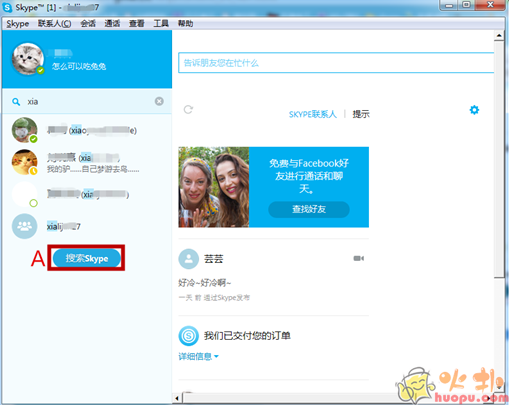Open the 通话 menu
The height and width of the screenshot is (405, 509).
point(112,24)
